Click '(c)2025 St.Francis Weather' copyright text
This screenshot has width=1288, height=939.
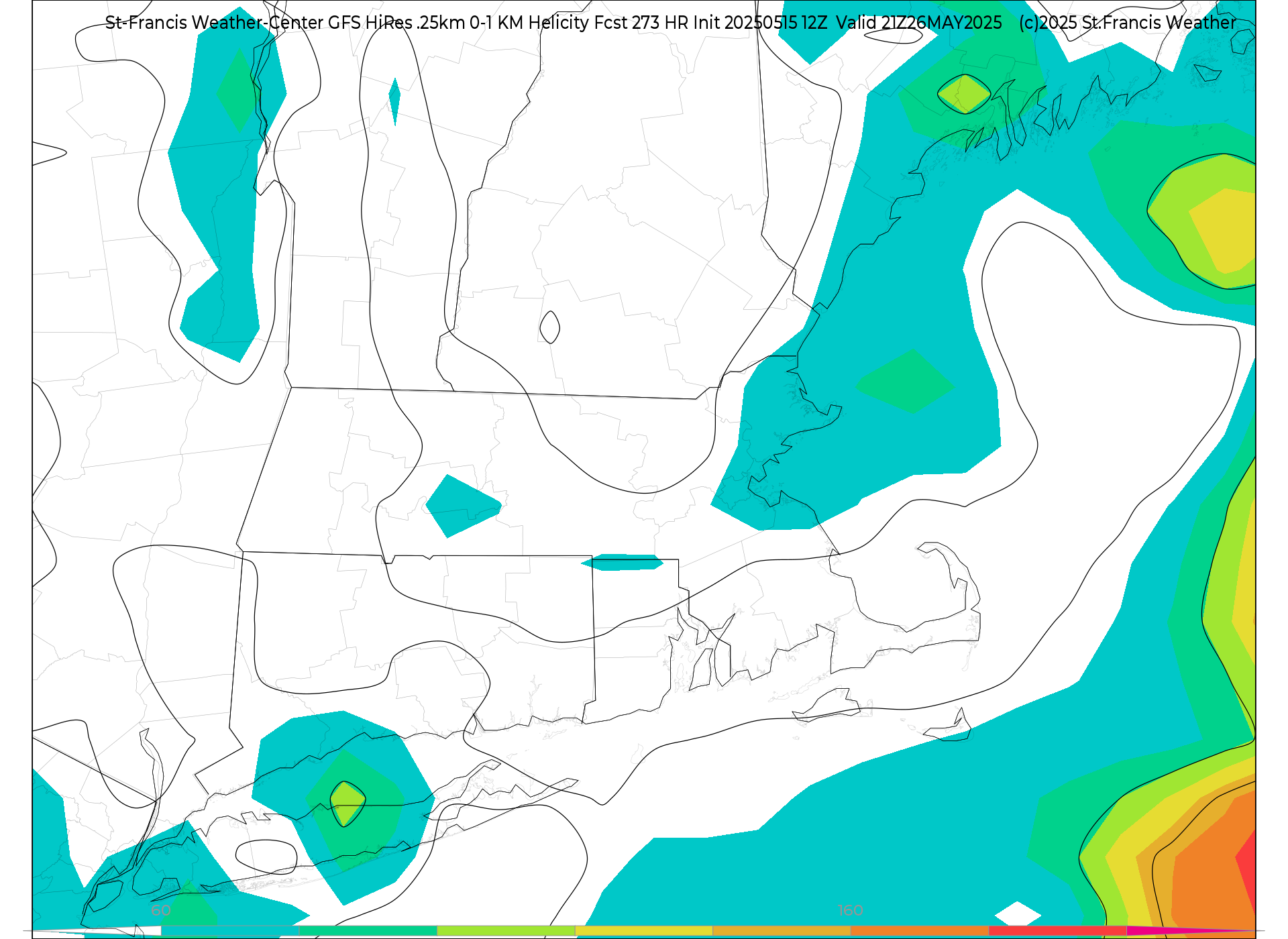pos(1128,23)
